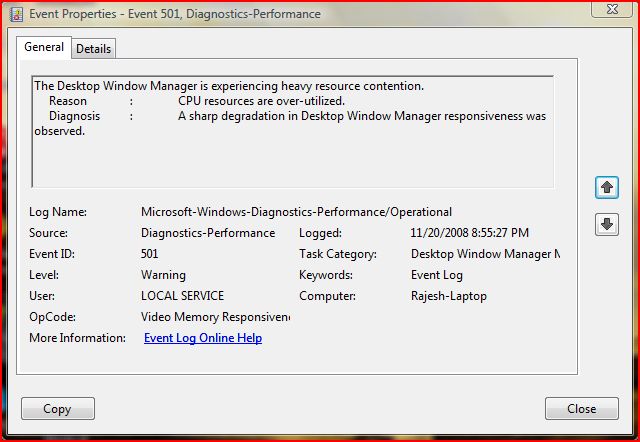The image size is (640, 442).
Task: Switch to the Details tab
Action: [93, 48]
